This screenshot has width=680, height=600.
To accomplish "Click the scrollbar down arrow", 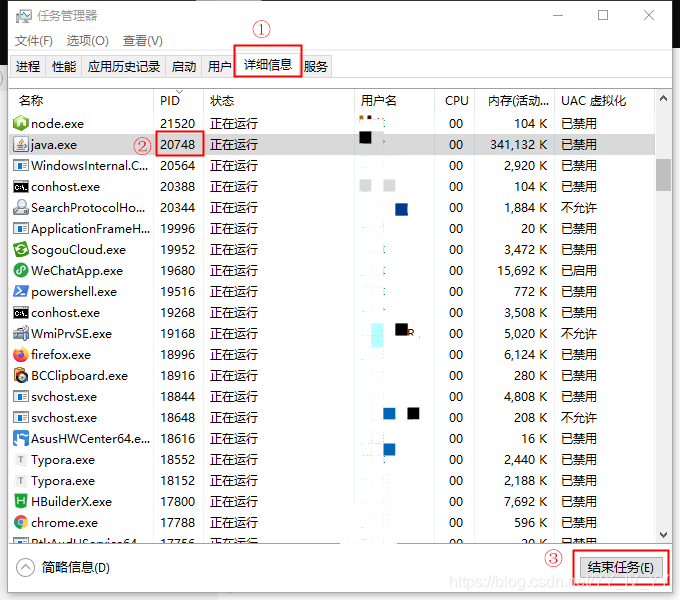I will tap(663, 535).
